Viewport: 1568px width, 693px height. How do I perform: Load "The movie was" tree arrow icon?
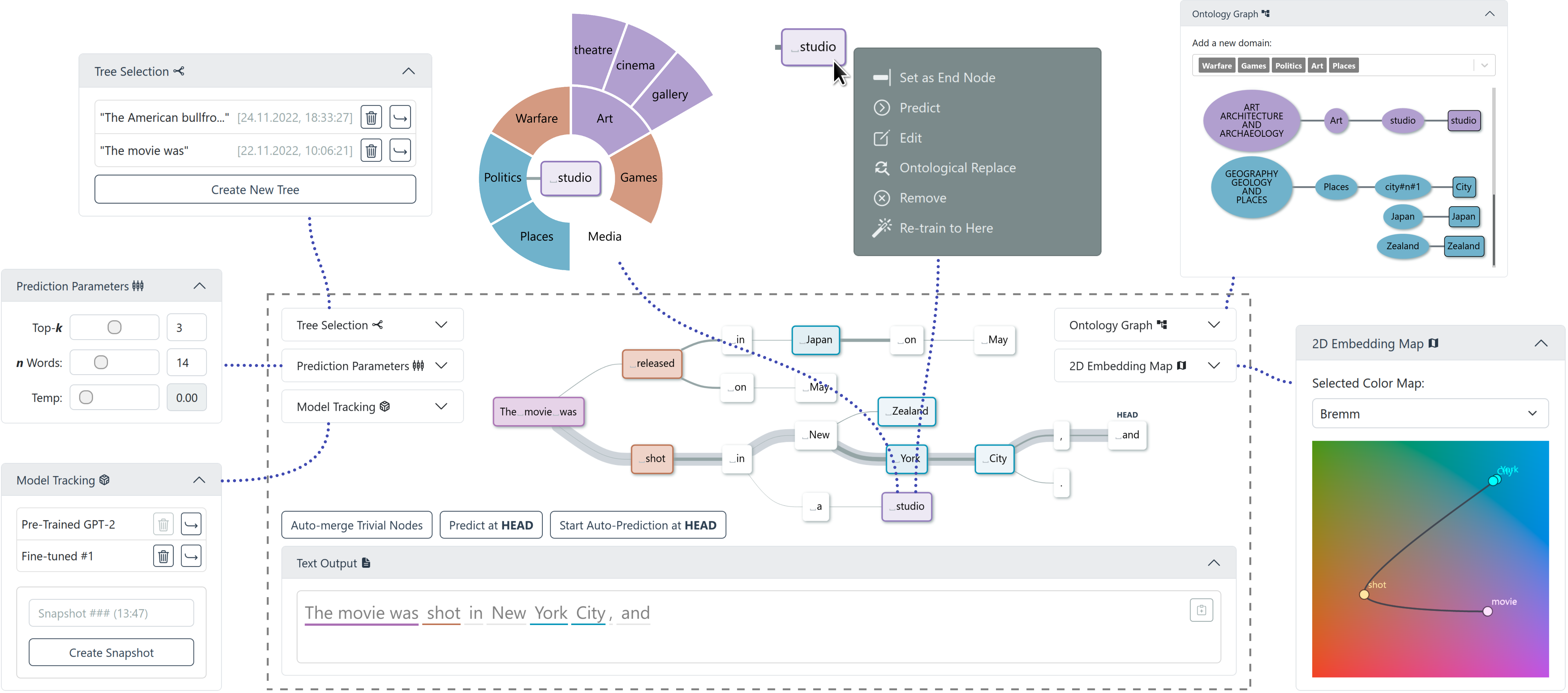pyautogui.click(x=400, y=150)
